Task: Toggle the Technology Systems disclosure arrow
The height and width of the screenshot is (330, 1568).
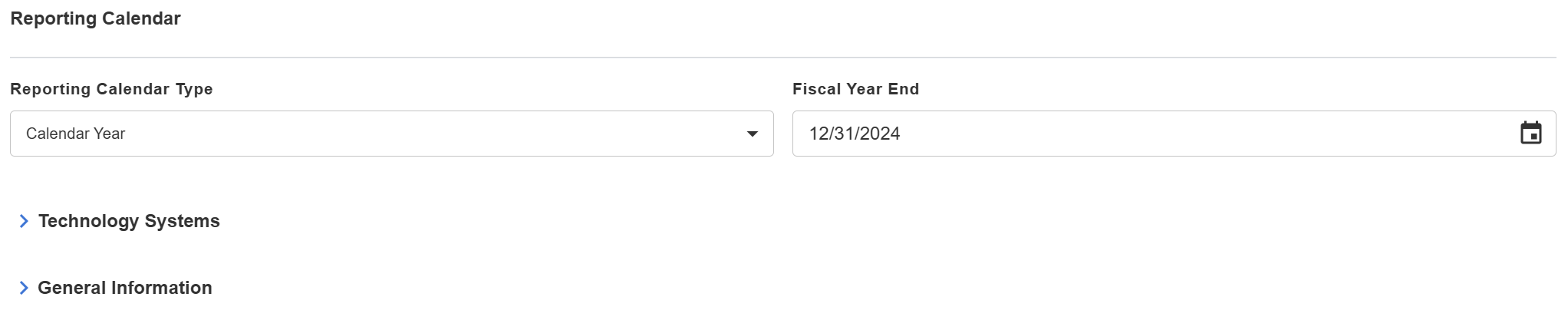Action: [x=24, y=221]
